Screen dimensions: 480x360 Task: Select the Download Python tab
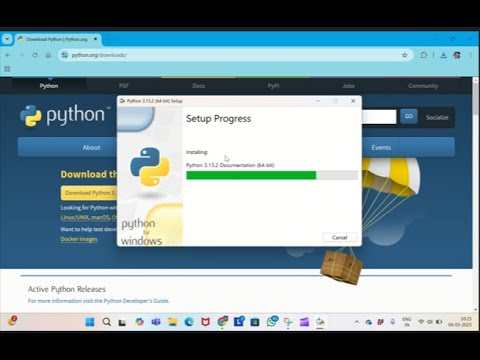tap(57, 39)
